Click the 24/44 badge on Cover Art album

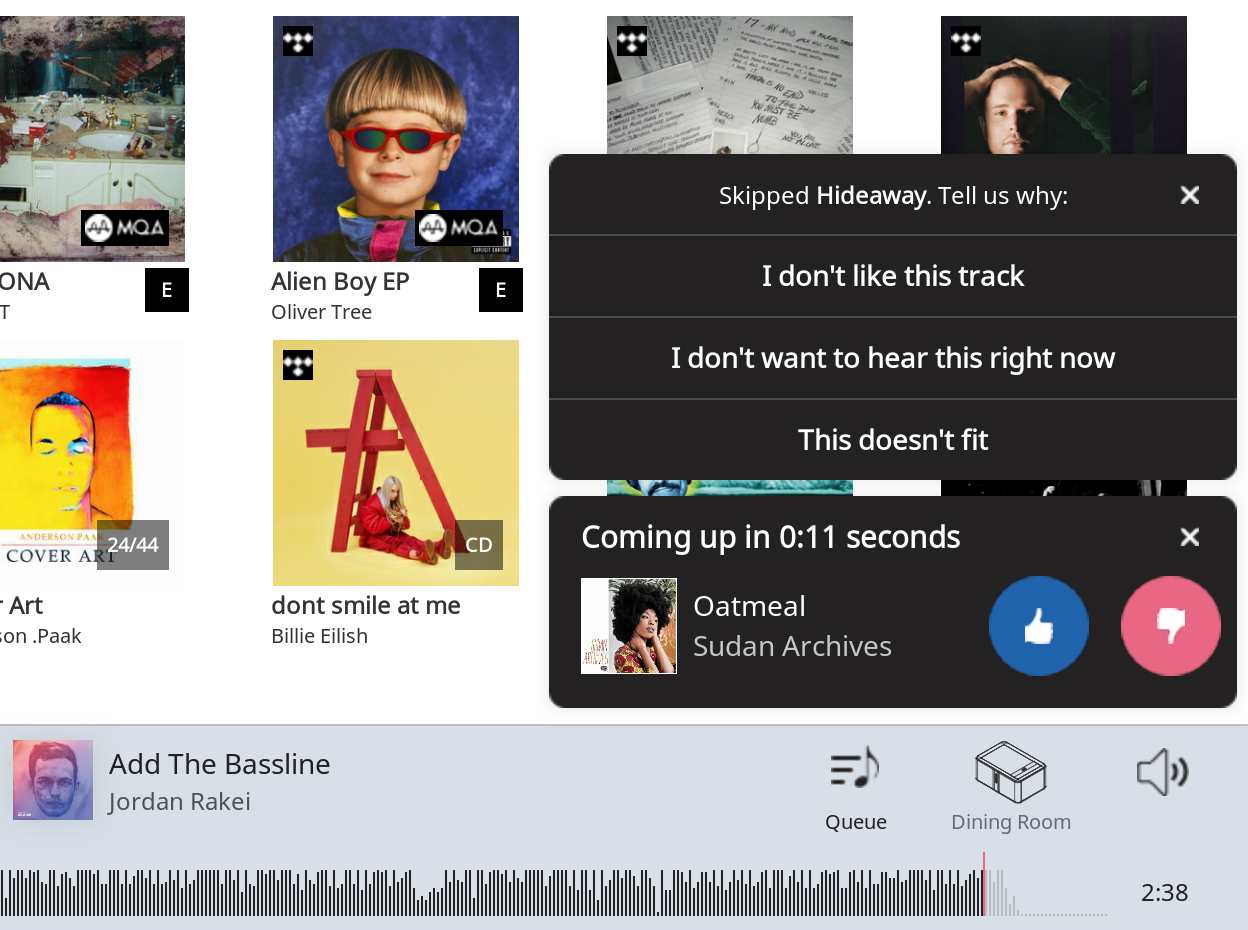click(133, 545)
